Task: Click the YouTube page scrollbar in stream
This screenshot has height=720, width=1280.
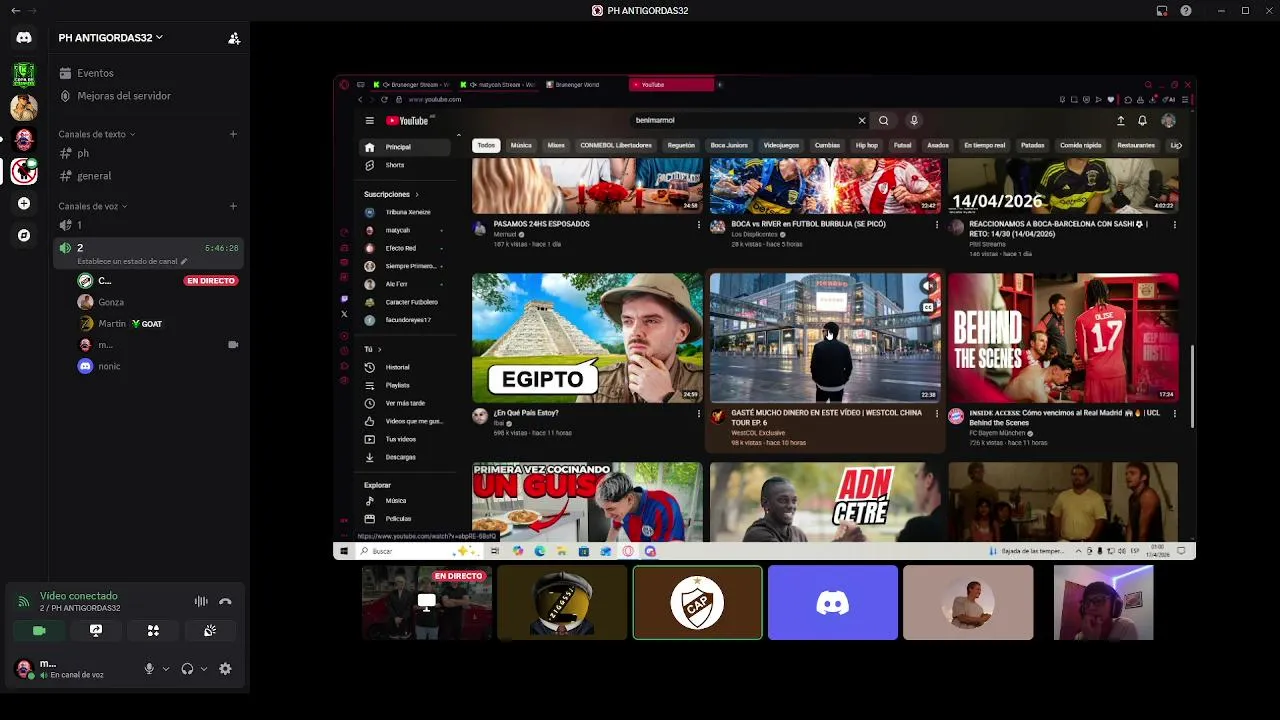Action: click(1192, 385)
